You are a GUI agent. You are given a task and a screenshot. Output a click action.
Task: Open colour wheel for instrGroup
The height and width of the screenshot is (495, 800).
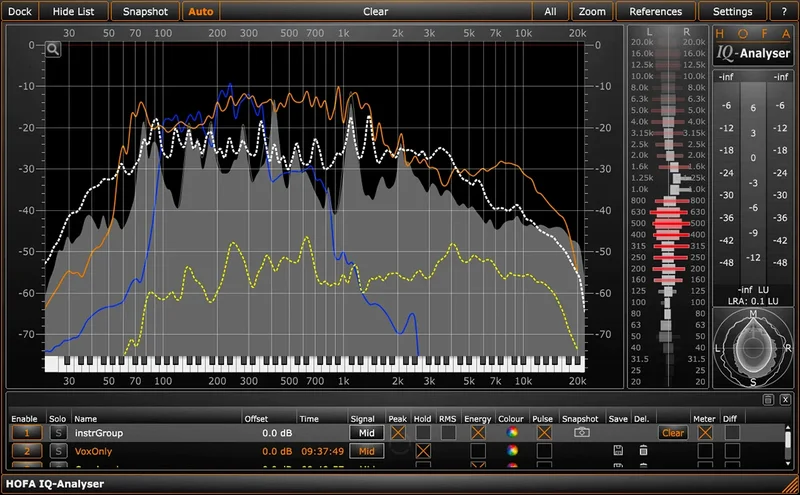(512, 432)
